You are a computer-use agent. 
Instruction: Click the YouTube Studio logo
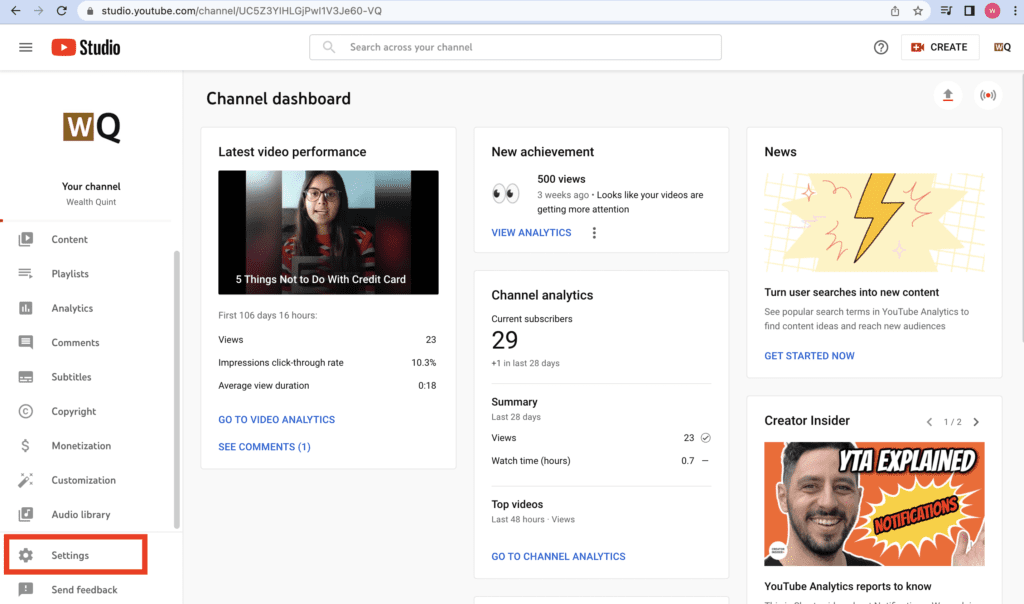pyautogui.click(x=86, y=48)
